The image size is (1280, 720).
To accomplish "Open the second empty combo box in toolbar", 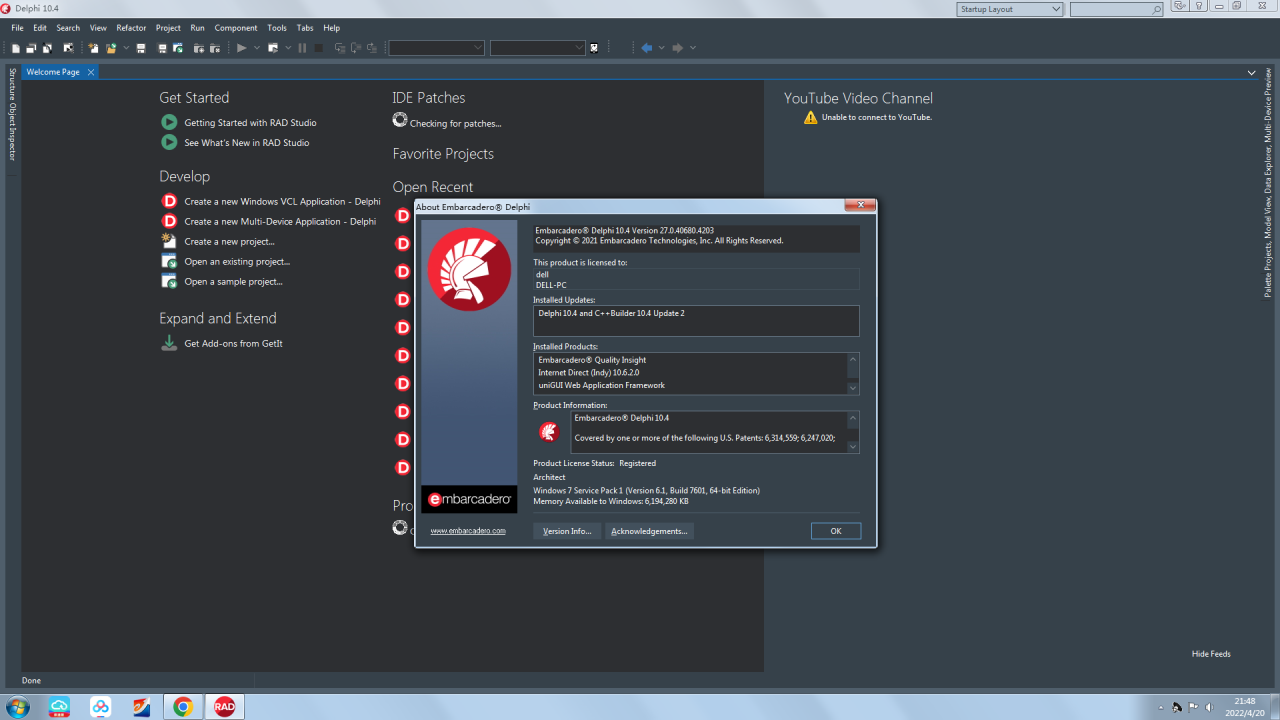I will (538, 48).
